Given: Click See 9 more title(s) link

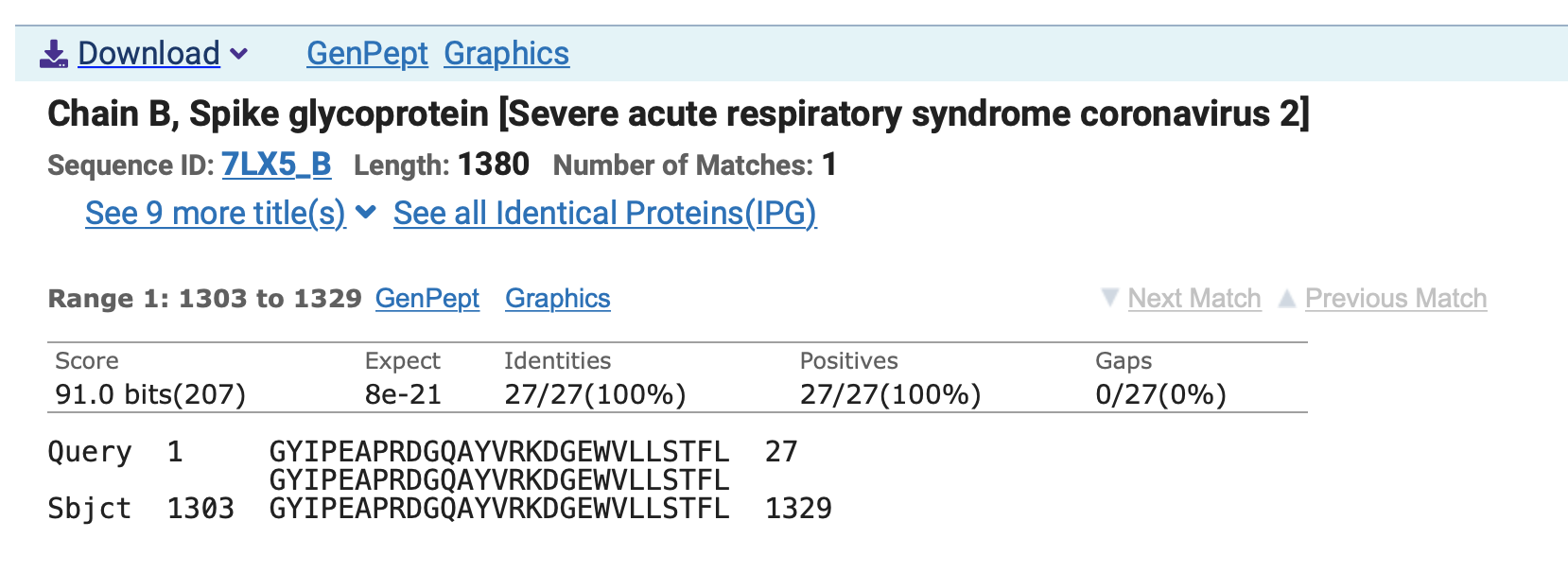Looking at the screenshot, I should 215,214.
